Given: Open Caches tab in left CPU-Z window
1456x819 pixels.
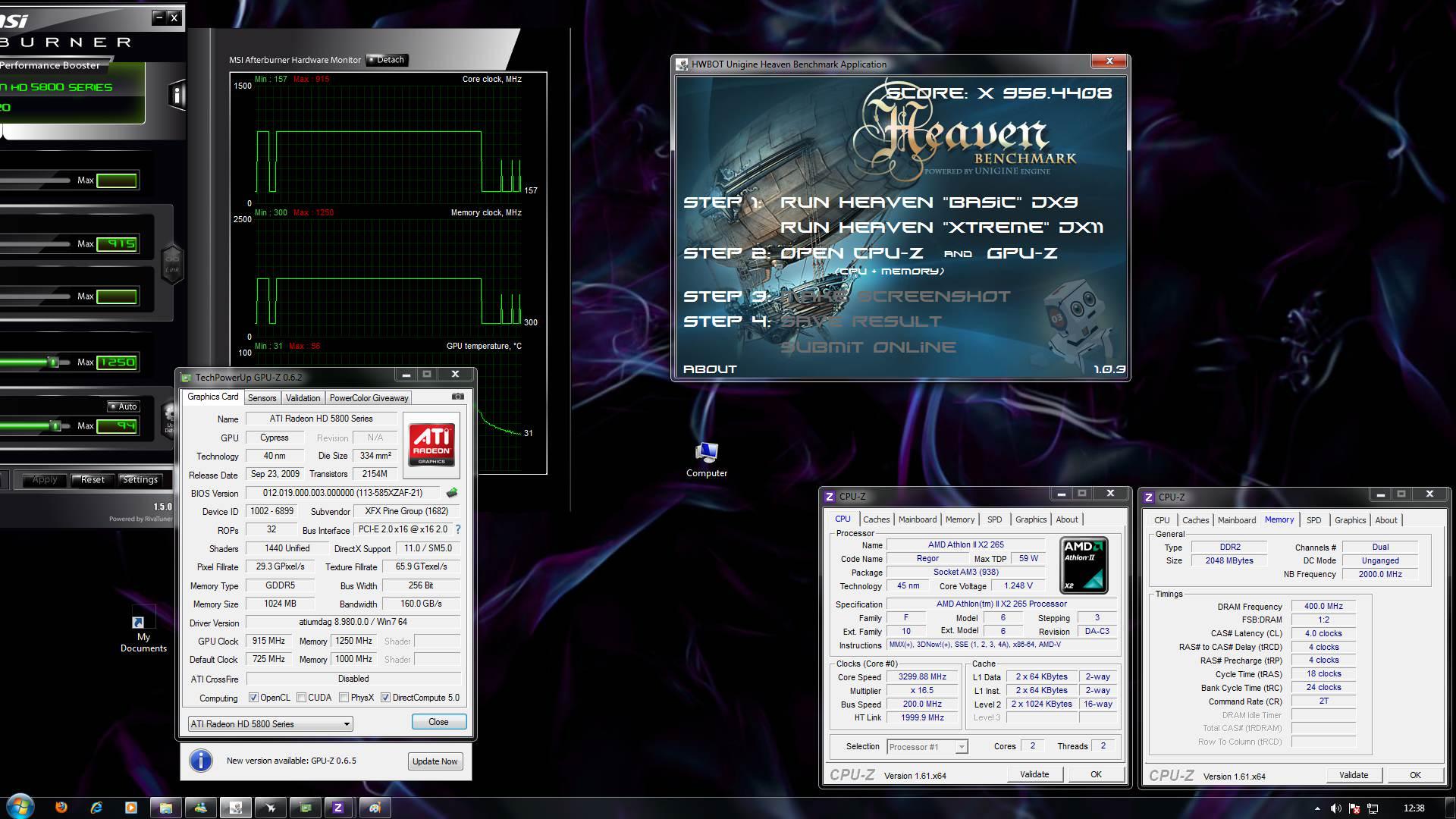Looking at the screenshot, I should tap(876, 519).
